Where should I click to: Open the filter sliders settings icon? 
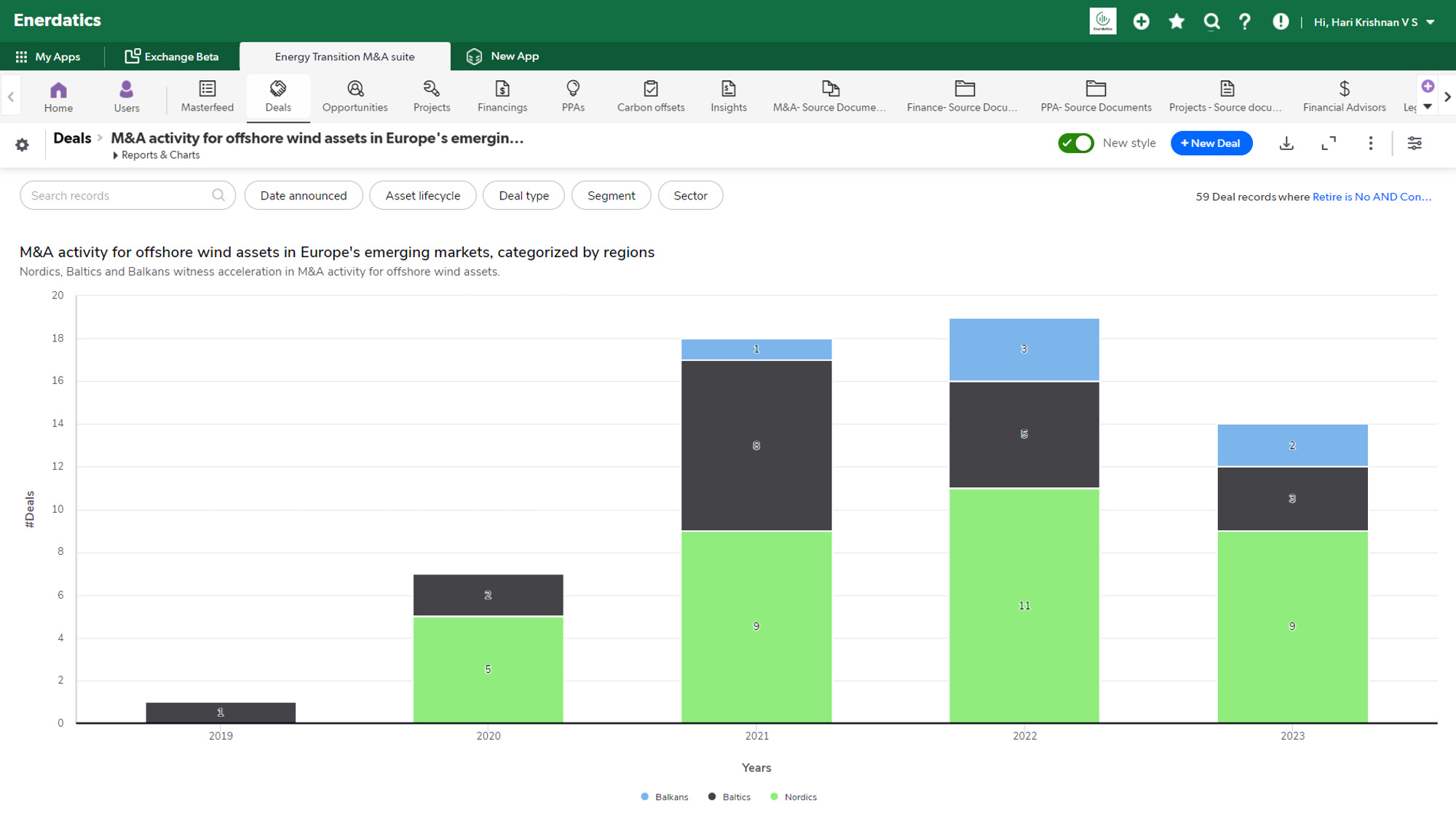[x=1414, y=143]
